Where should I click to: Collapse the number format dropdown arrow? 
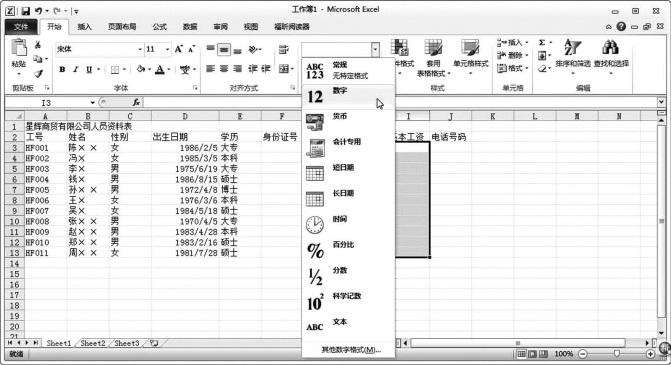(x=375, y=50)
